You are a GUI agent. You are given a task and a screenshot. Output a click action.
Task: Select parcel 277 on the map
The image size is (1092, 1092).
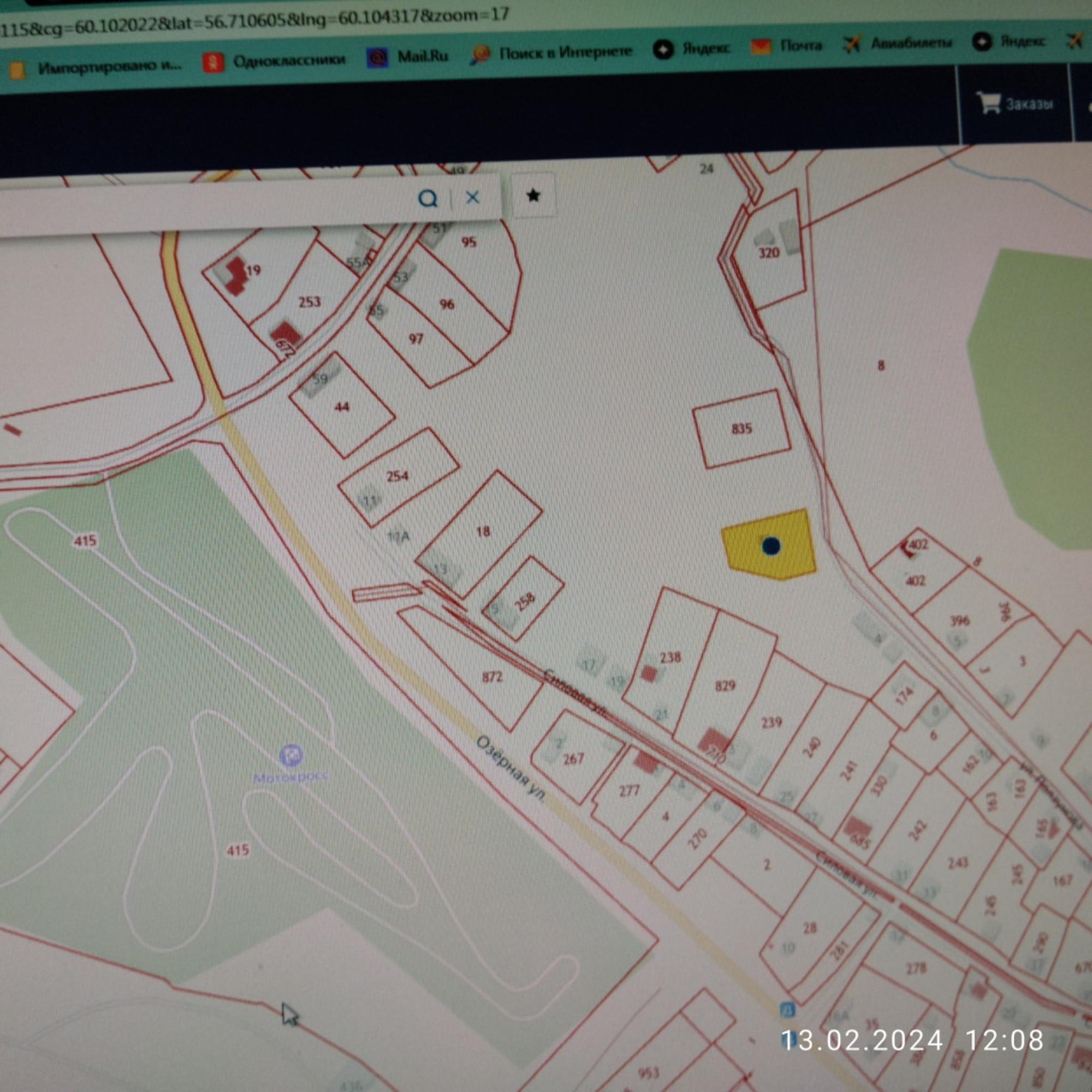click(628, 791)
